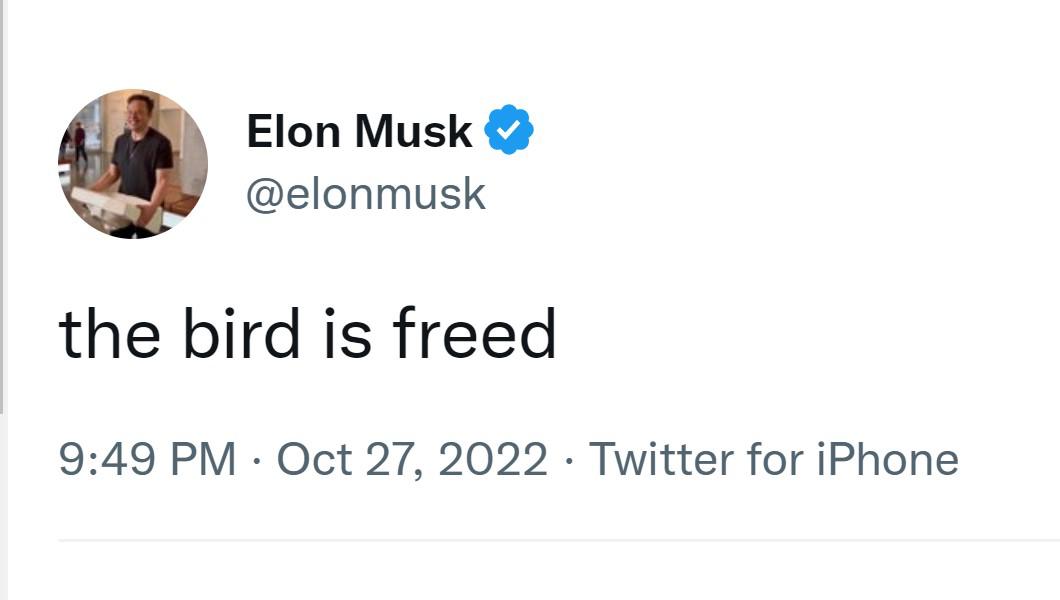This screenshot has height=600, width=1060.
Task: Open the Elon Musk display name
Action: pos(359,130)
